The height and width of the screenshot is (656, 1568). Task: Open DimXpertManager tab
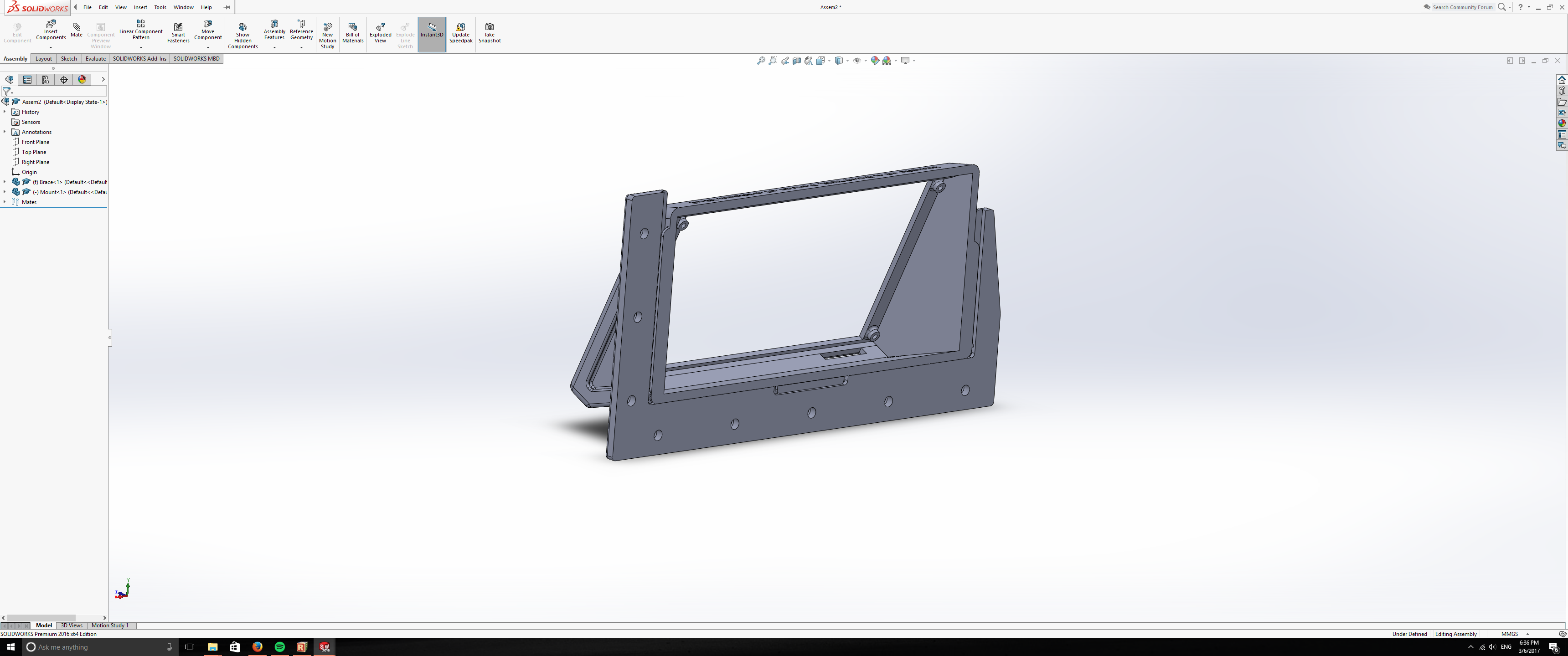(64, 80)
